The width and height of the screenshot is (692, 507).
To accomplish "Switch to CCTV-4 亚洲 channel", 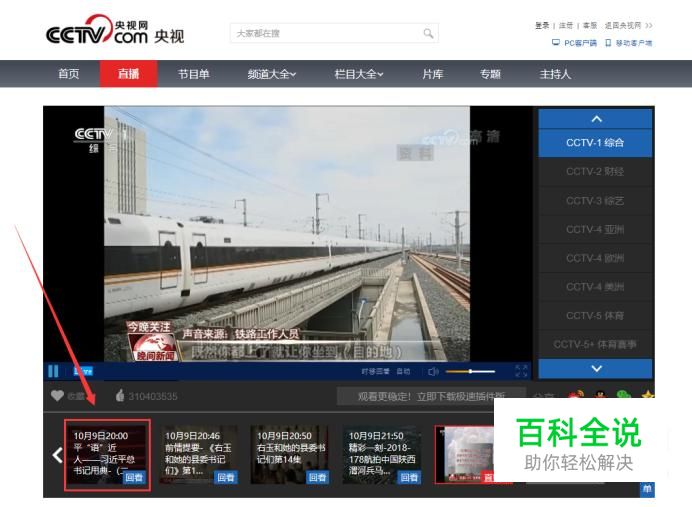I will click(595, 229).
